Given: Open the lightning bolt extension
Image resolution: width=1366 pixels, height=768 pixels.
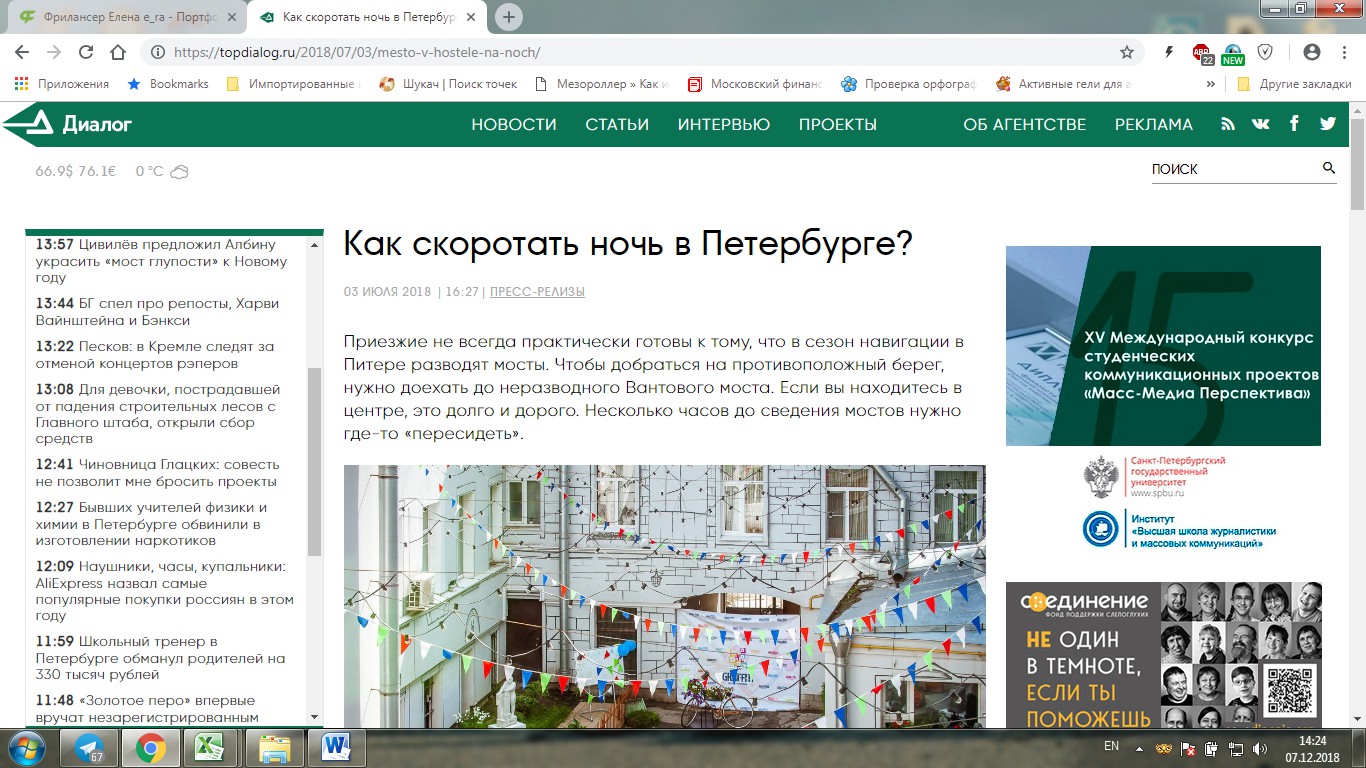Looking at the screenshot, I should click(x=1170, y=52).
